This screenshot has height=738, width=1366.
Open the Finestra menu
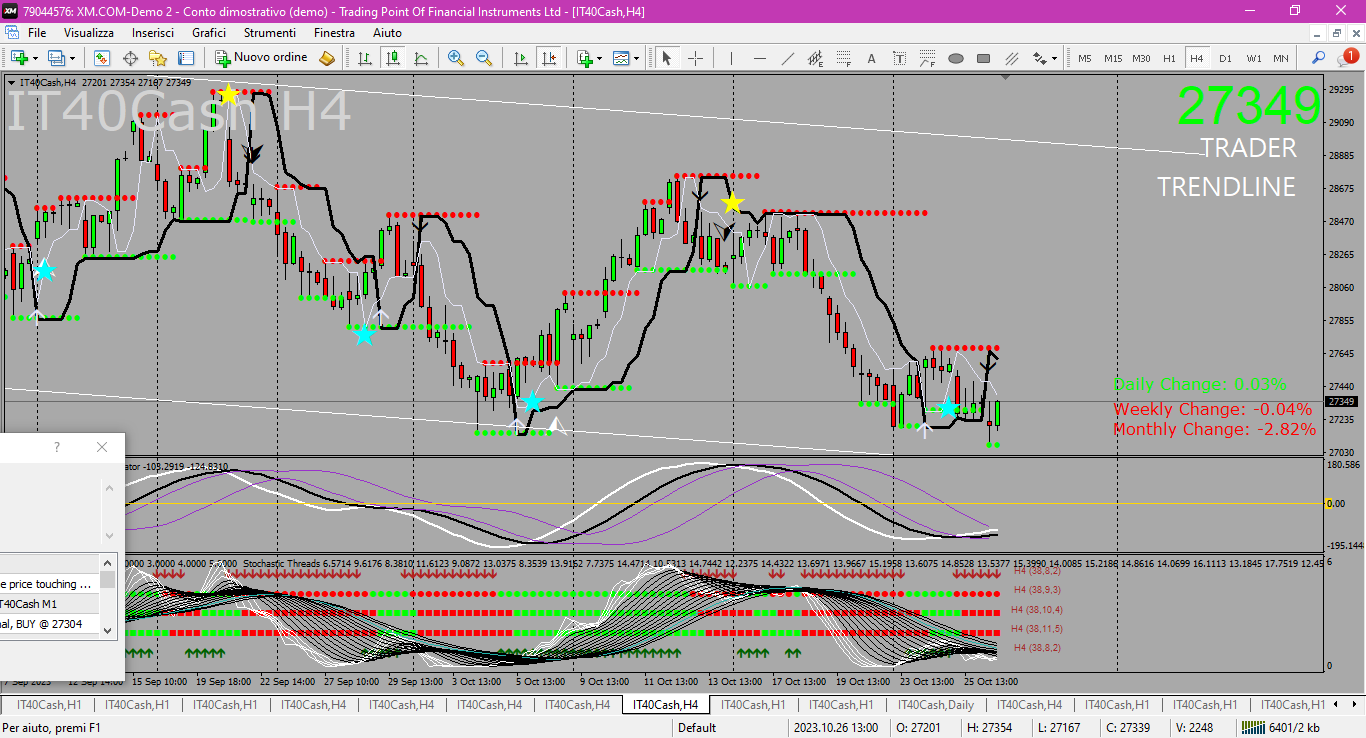click(334, 33)
